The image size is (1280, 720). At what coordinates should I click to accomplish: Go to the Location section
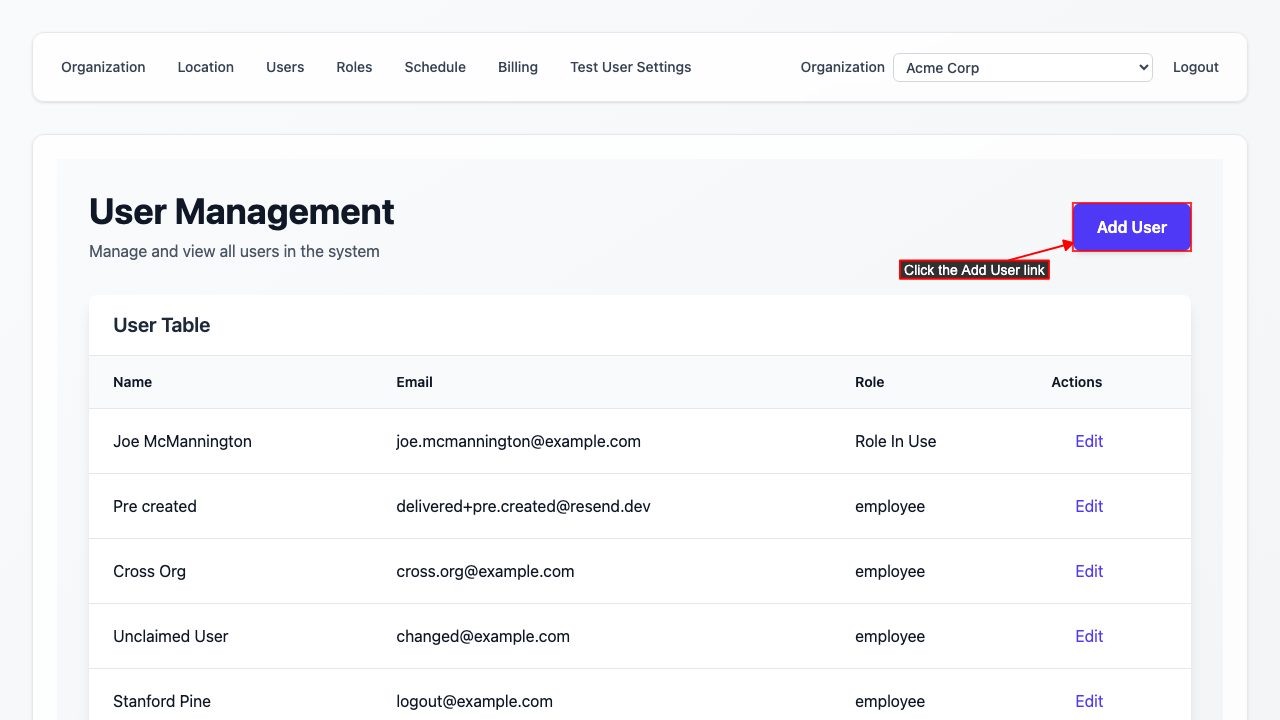point(205,67)
